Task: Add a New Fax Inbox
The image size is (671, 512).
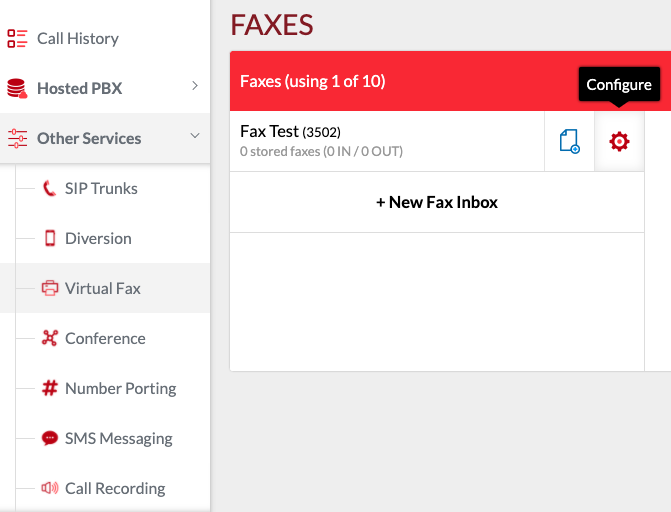Action: pos(437,202)
